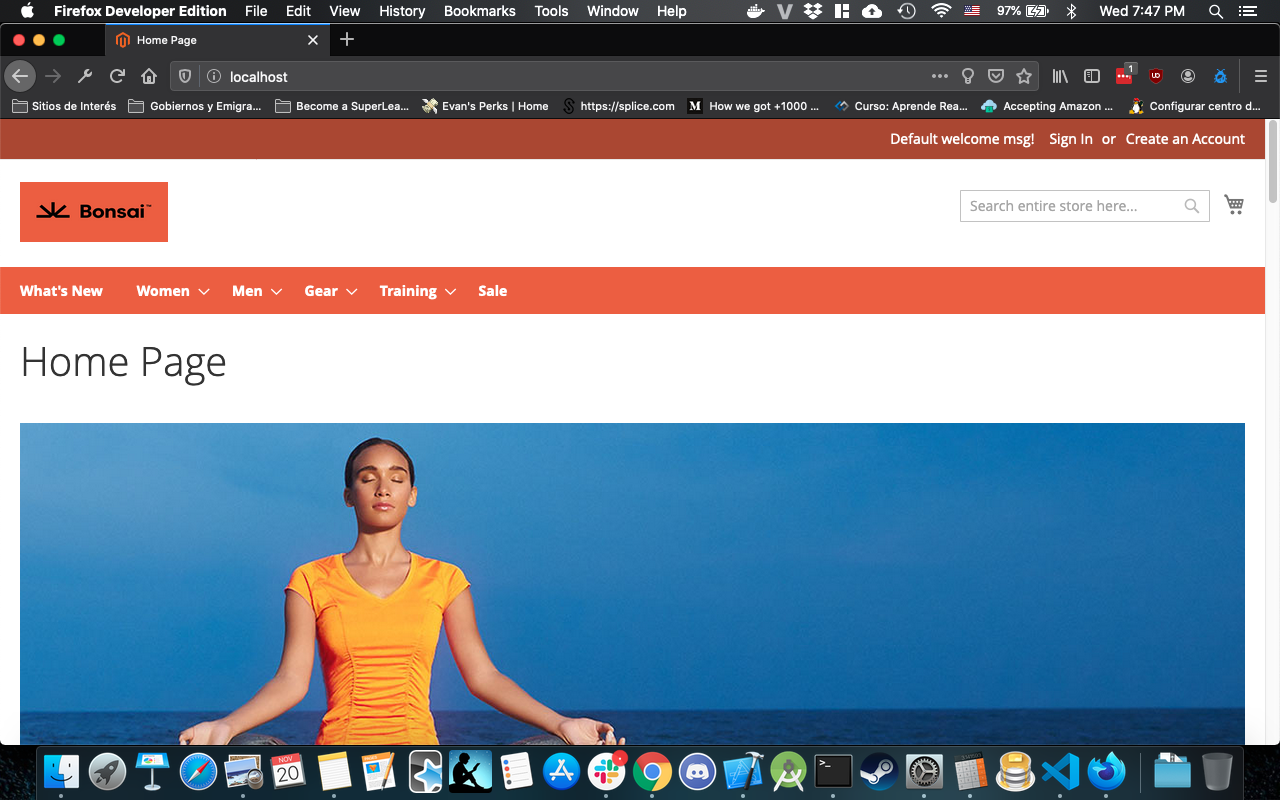The height and width of the screenshot is (800, 1280).
Task: Click the Sign In link
Action: tap(1071, 139)
